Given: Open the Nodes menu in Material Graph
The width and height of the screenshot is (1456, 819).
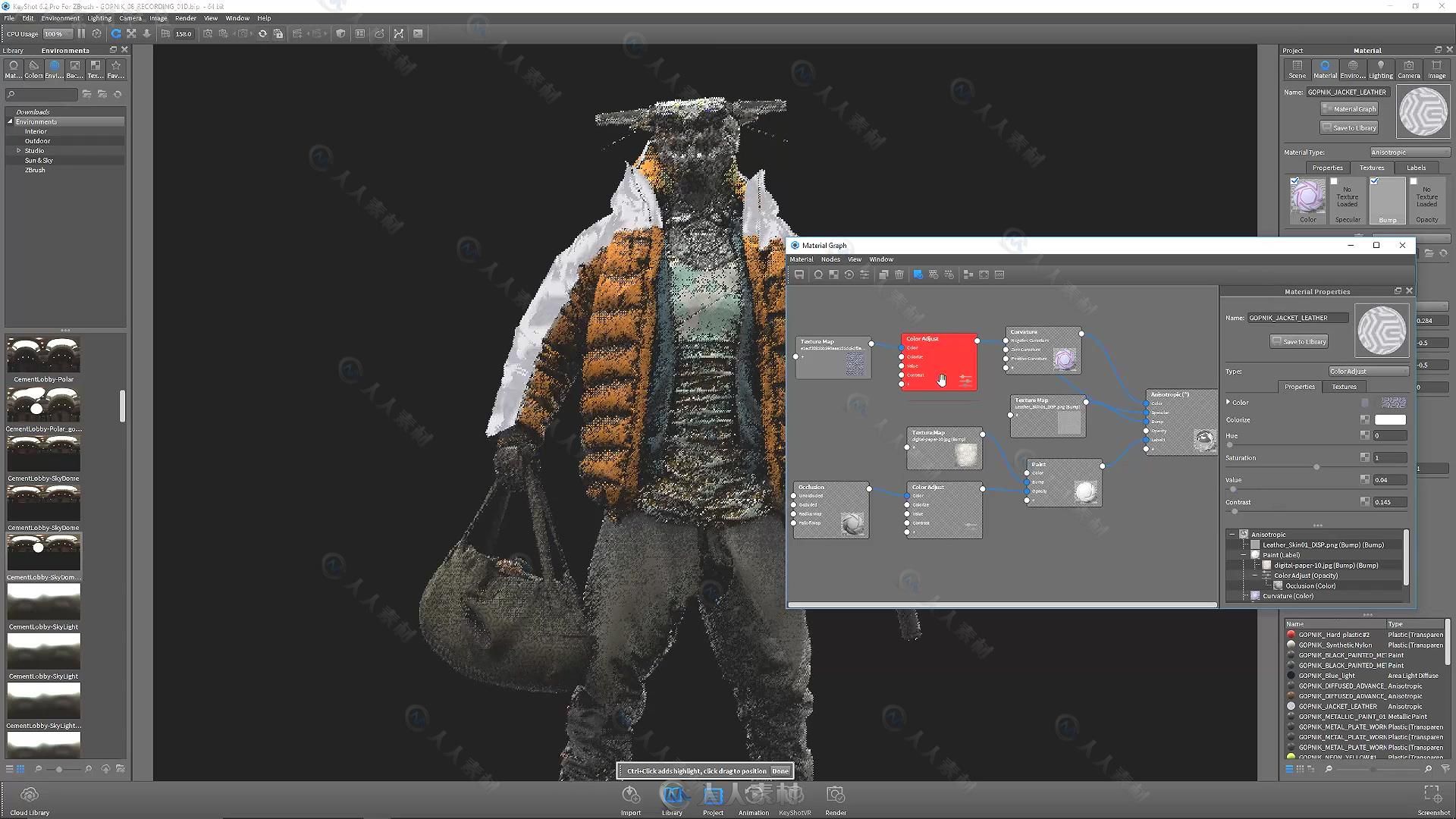Looking at the screenshot, I should [830, 259].
